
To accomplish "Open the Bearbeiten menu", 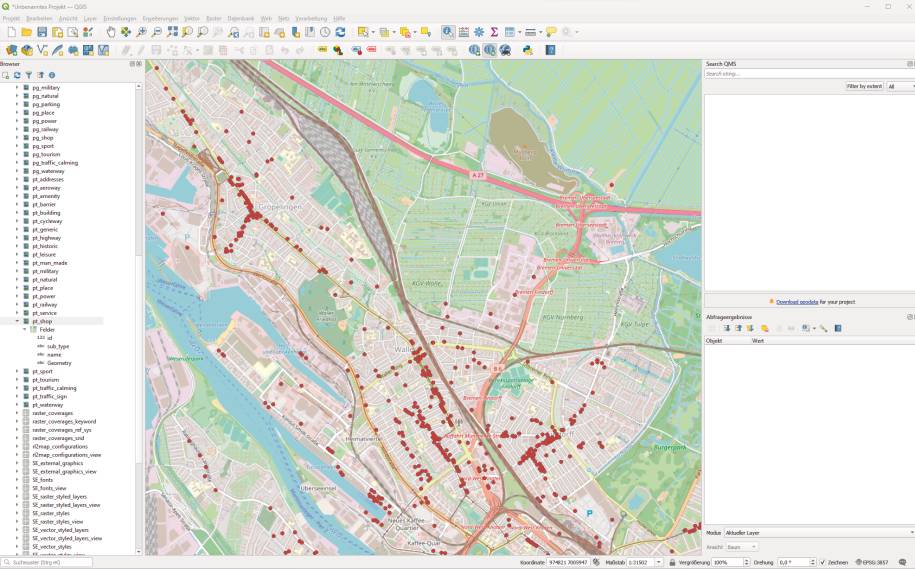I will [39, 19].
